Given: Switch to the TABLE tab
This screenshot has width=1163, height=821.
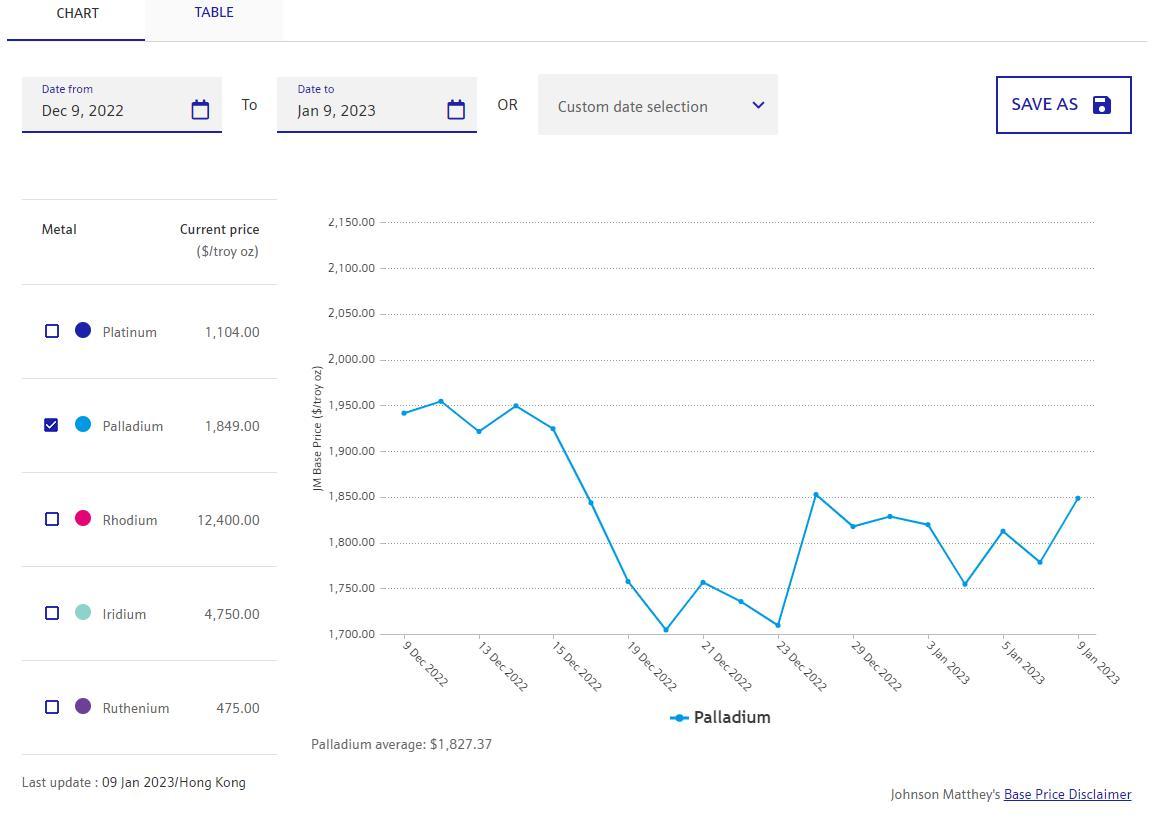Looking at the screenshot, I should click(214, 13).
